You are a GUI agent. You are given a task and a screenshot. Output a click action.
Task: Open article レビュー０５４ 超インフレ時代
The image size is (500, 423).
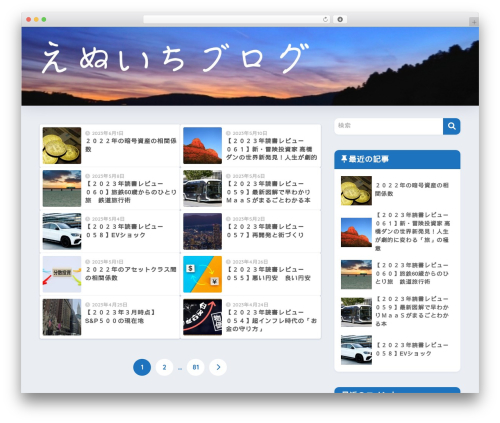(x=271, y=321)
